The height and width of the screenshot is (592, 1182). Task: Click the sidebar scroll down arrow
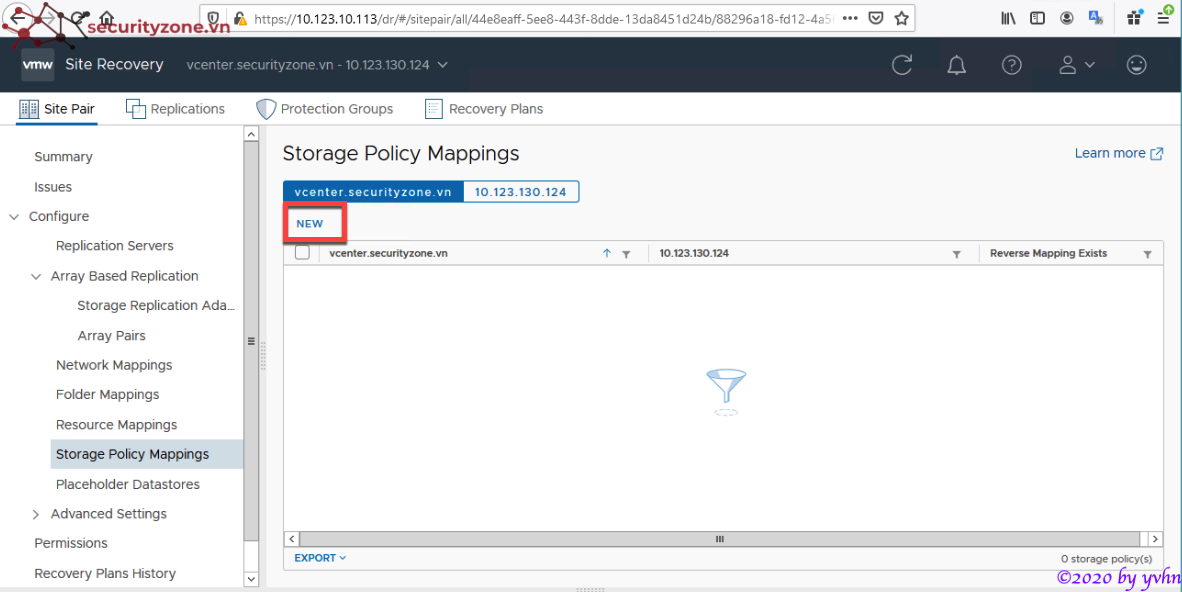252,579
